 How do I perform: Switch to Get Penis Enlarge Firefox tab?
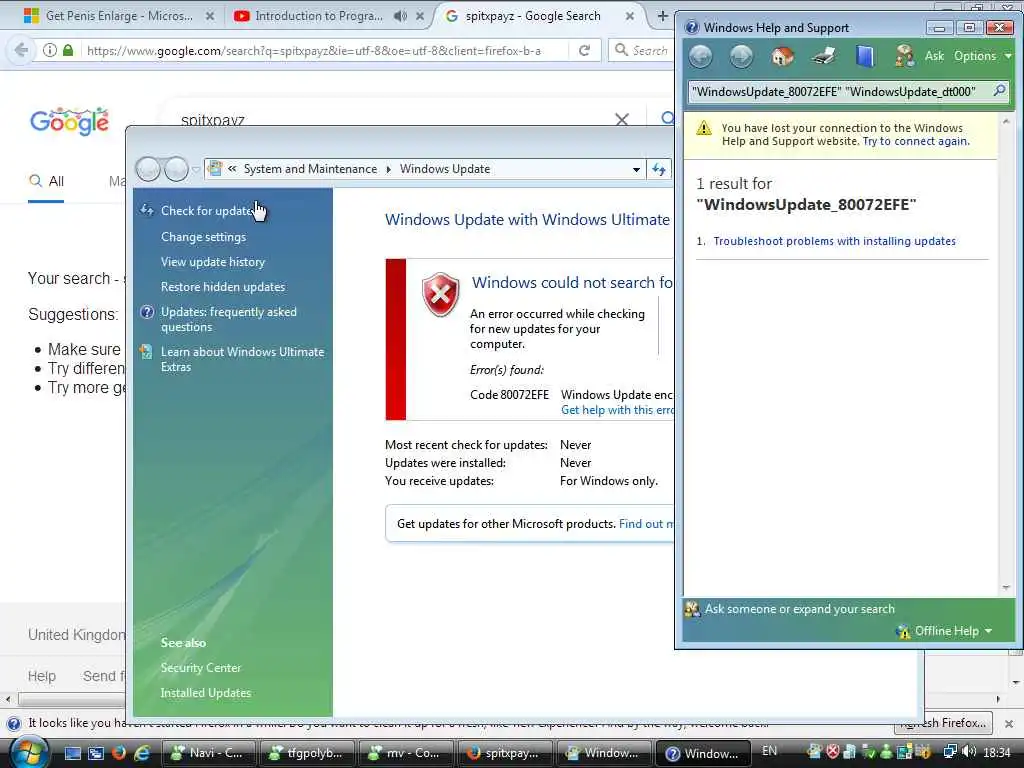119,16
